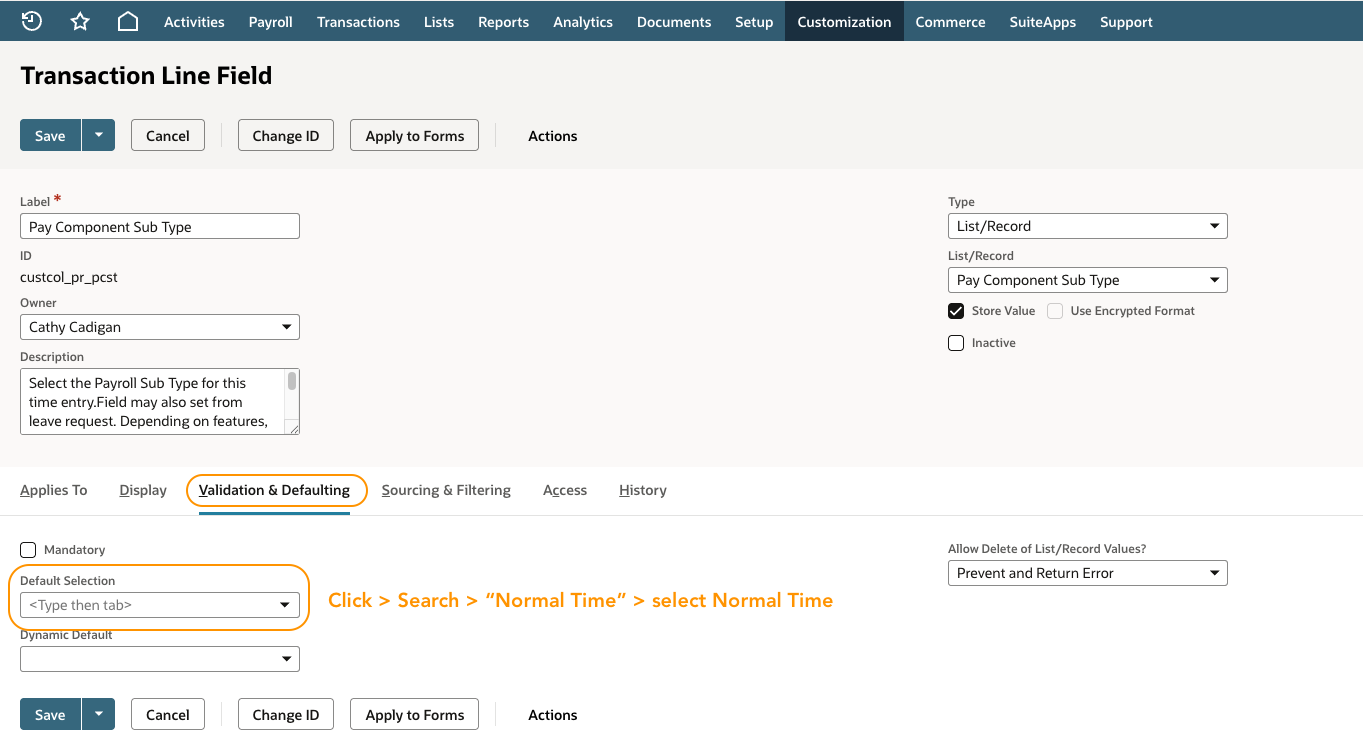The width and height of the screenshot is (1363, 756).
Task: Open the Analytics menu
Action: [583, 21]
